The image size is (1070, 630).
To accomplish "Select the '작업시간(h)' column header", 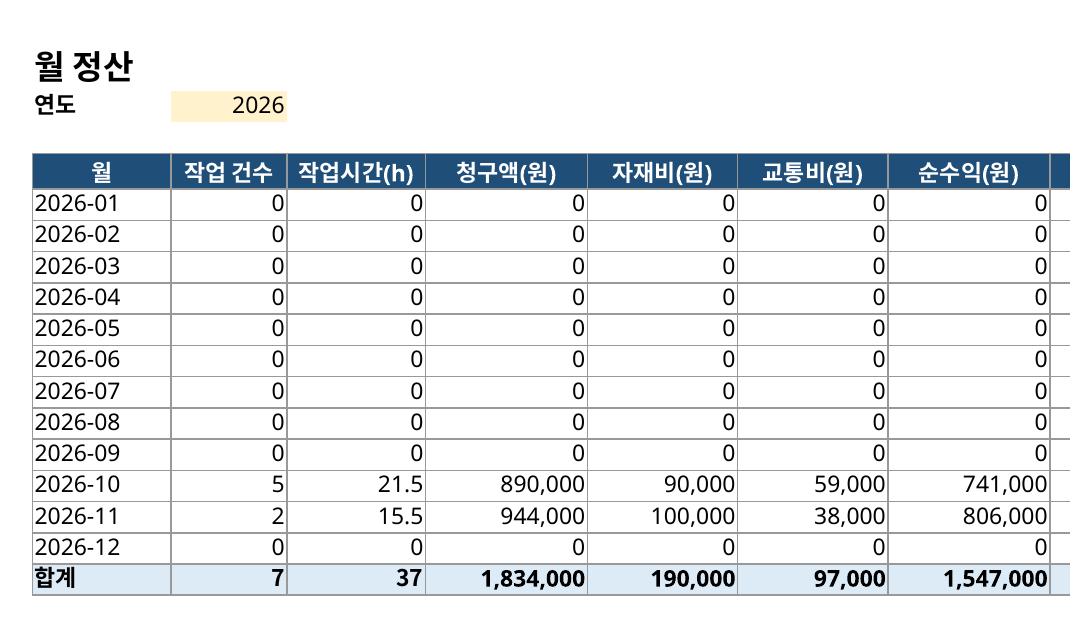I will coord(356,171).
